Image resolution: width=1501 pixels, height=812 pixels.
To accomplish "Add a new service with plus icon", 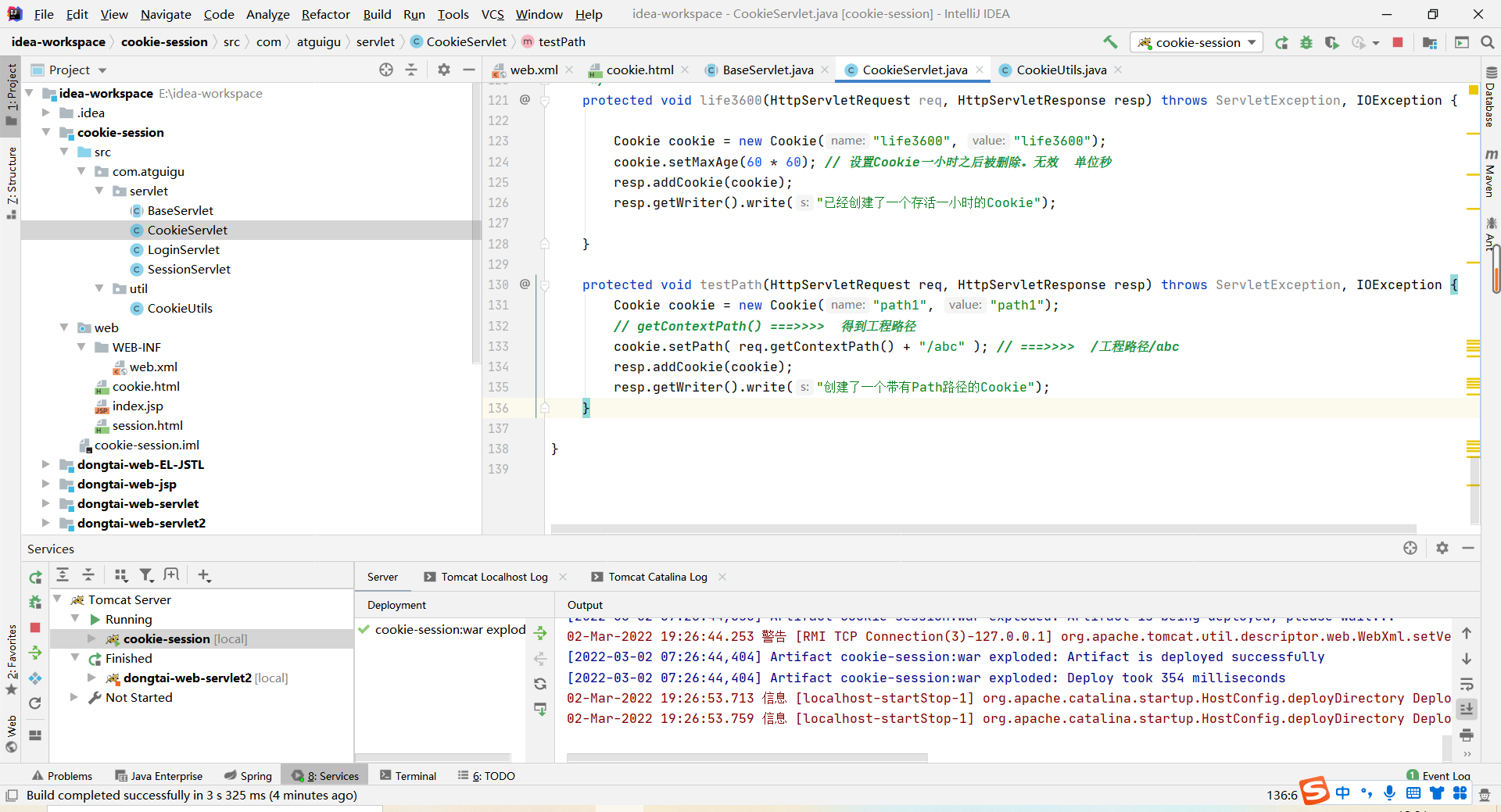I will (x=204, y=575).
